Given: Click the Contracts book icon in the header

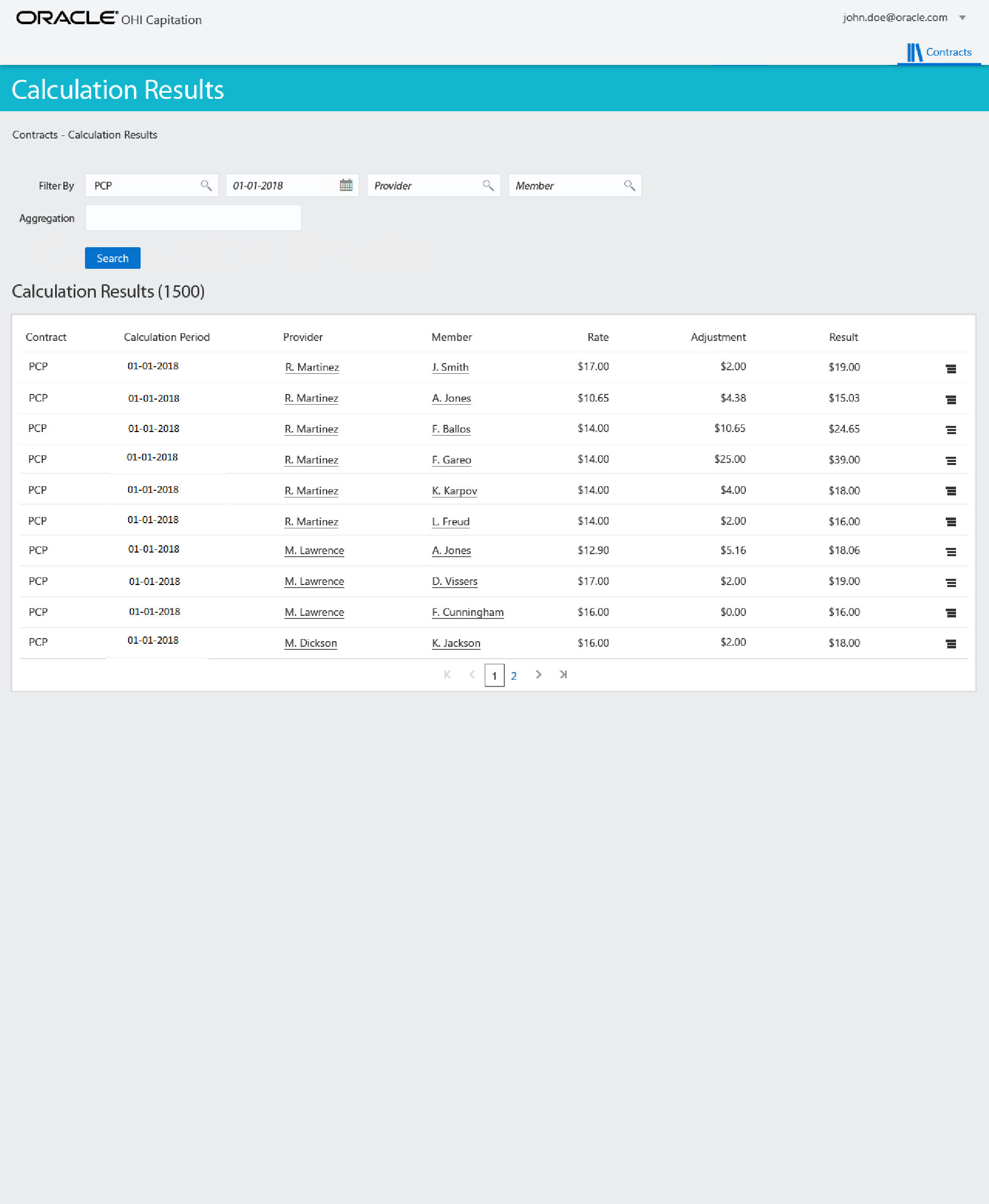Looking at the screenshot, I should 916,51.
